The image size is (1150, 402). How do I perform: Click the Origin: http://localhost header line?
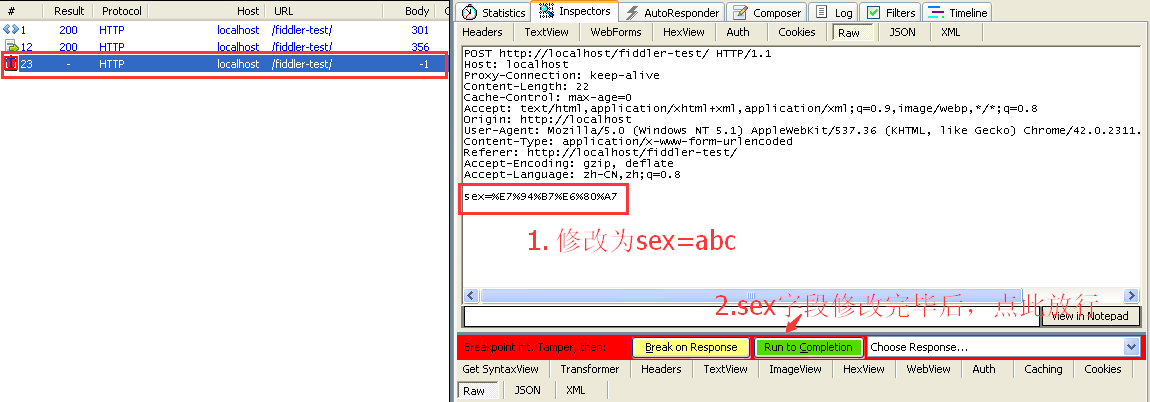click(x=547, y=120)
